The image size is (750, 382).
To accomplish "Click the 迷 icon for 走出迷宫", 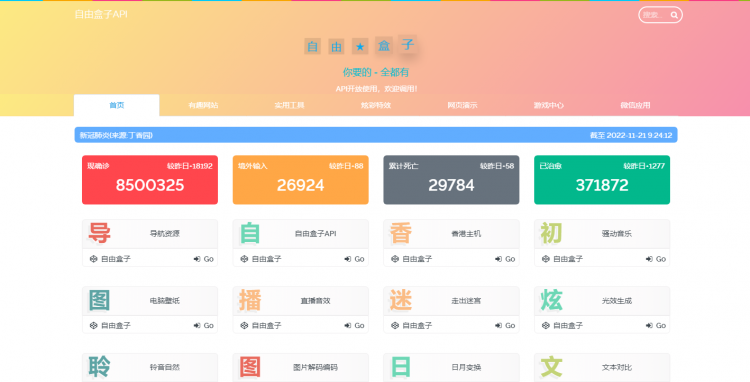I will click(401, 300).
